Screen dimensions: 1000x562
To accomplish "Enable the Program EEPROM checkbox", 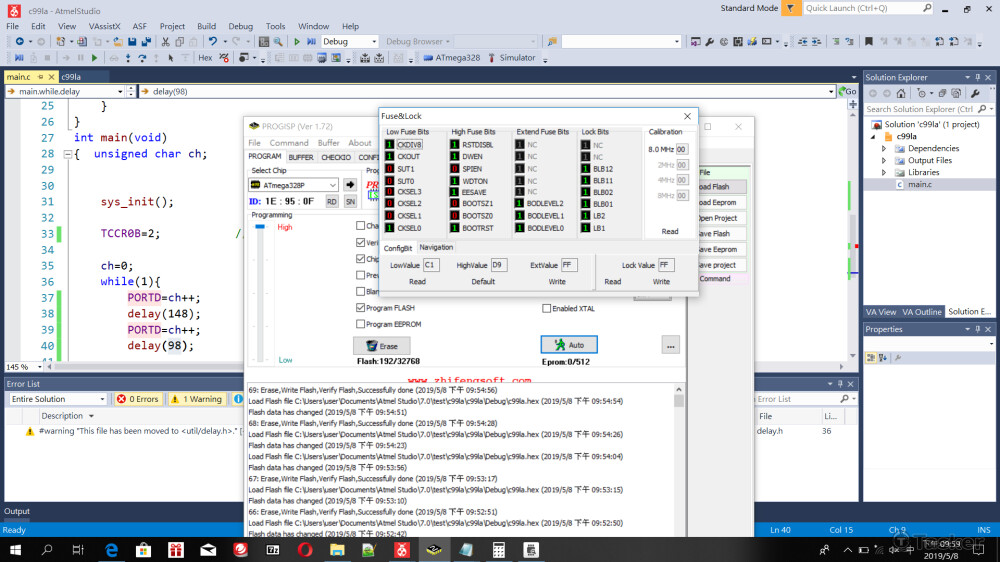I will click(361, 324).
